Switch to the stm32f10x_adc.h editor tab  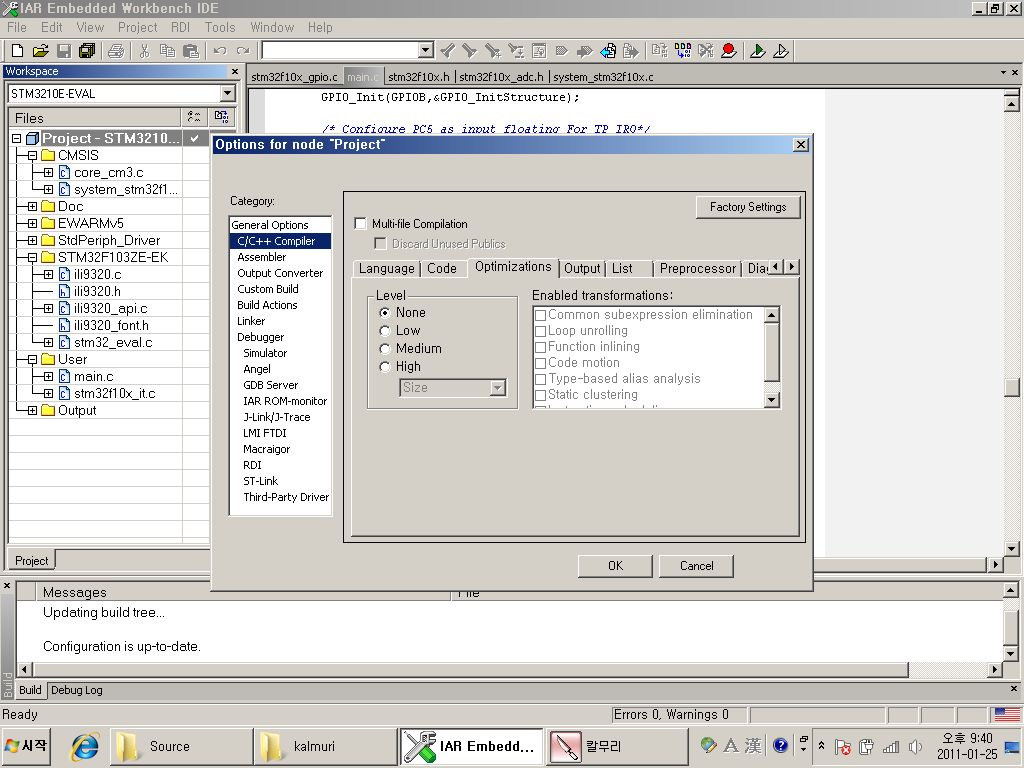[x=501, y=77]
